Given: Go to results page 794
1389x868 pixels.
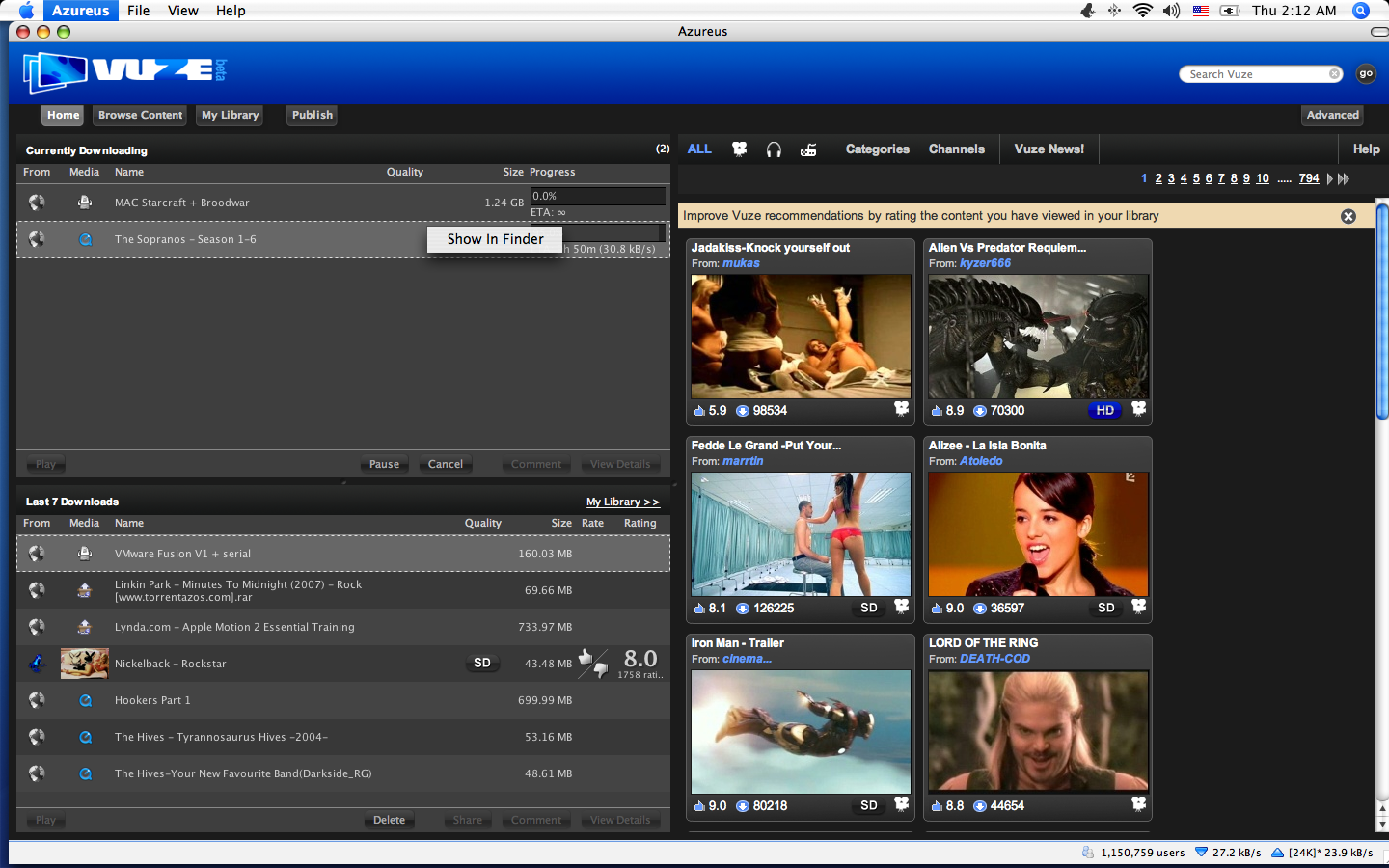Looking at the screenshot, I should (x=1309, y=179).
